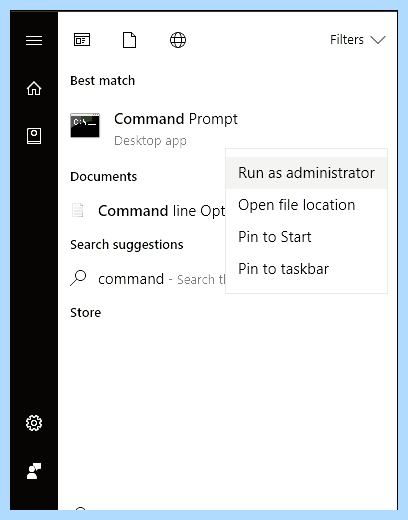Open the hamburger menu in the sidebar
This screenshot has height=520, width=408.
pos(34,40)
